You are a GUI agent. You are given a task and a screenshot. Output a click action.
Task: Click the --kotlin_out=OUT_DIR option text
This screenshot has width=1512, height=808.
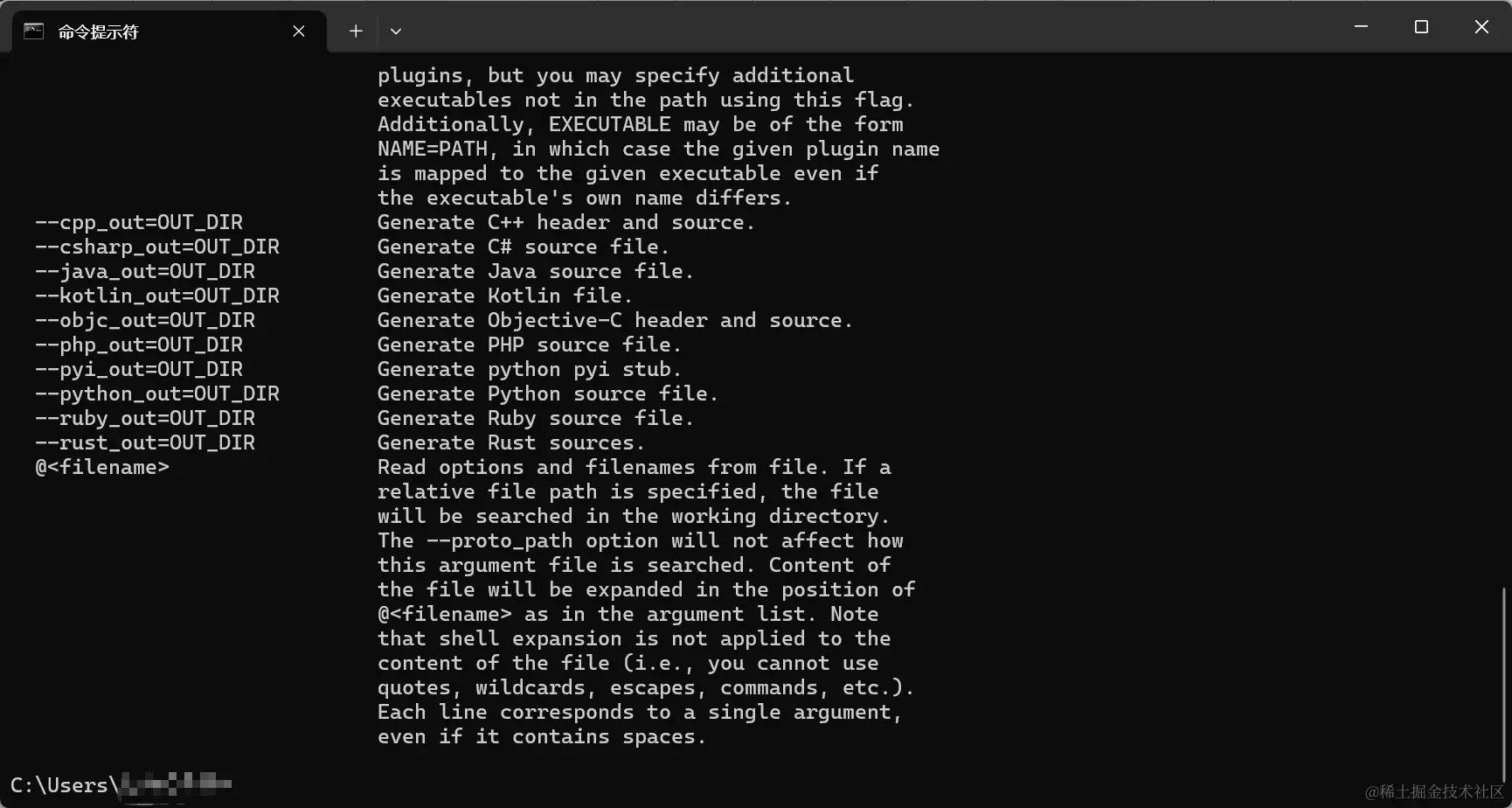[x=157, y=296]
